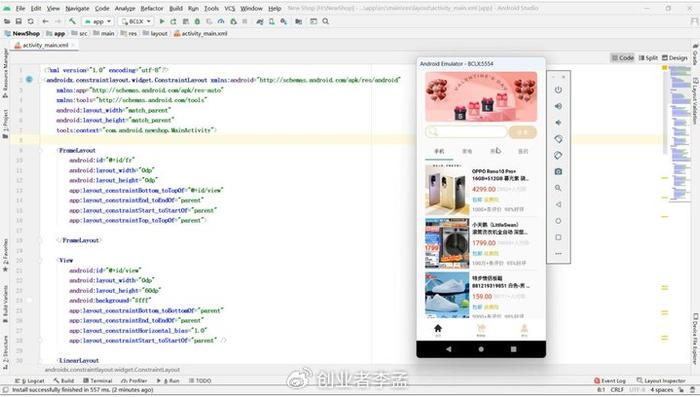Take emulator screenshot with camera icon
This screenshot has width=700, height=397.
(x=558, y=171)
